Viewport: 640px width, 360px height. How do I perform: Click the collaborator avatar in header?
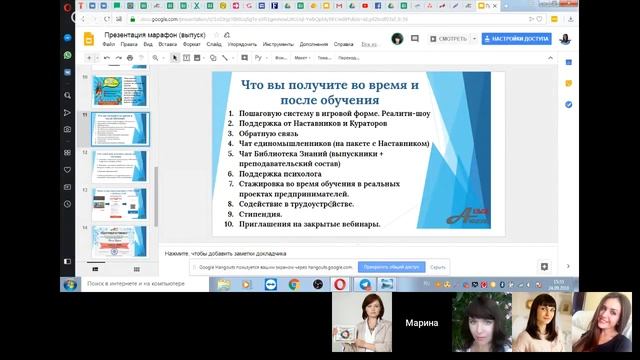[x=397, y=39]
